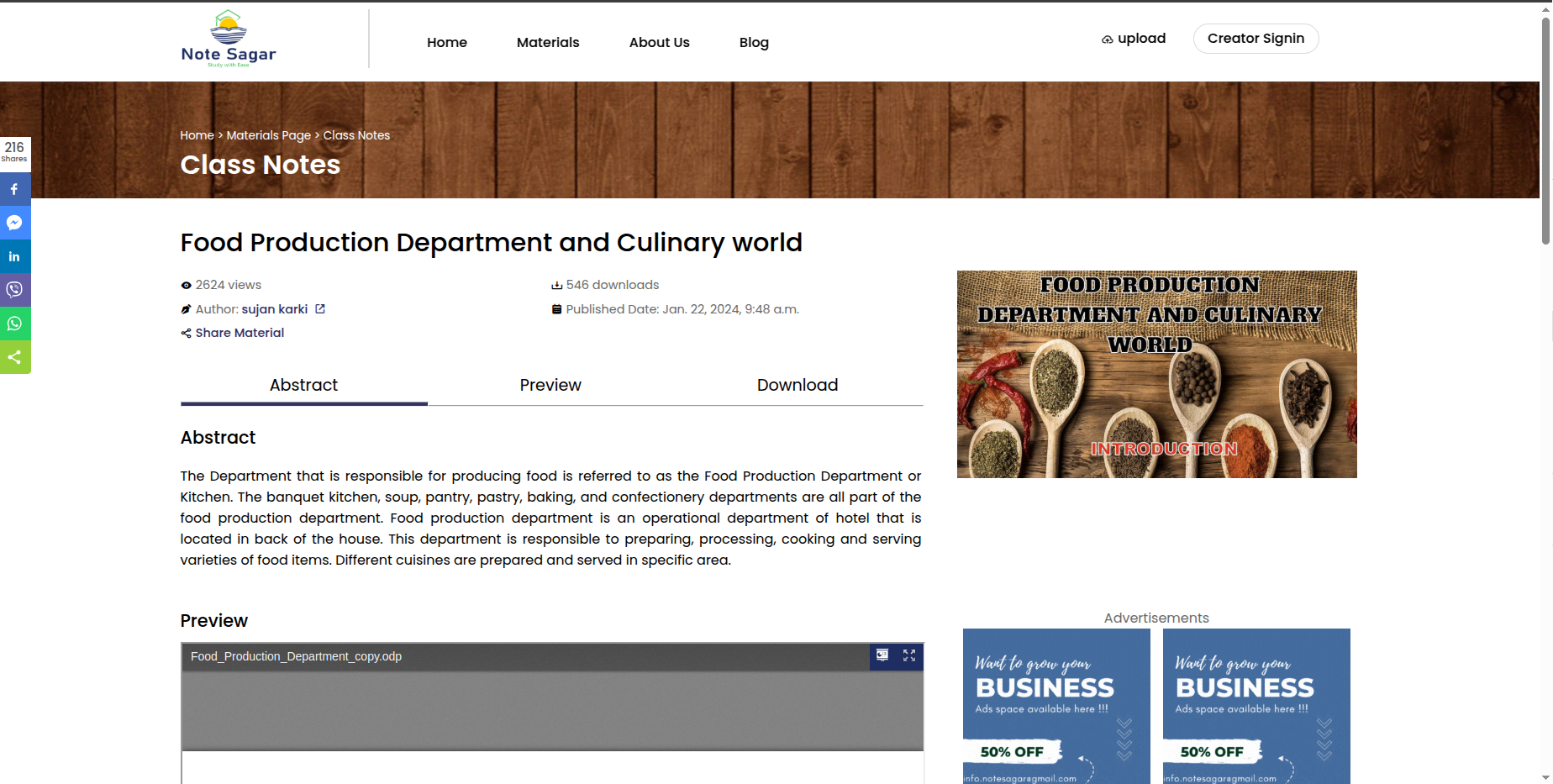
Task: Switch to the Download tab
Action: [797, 385]
